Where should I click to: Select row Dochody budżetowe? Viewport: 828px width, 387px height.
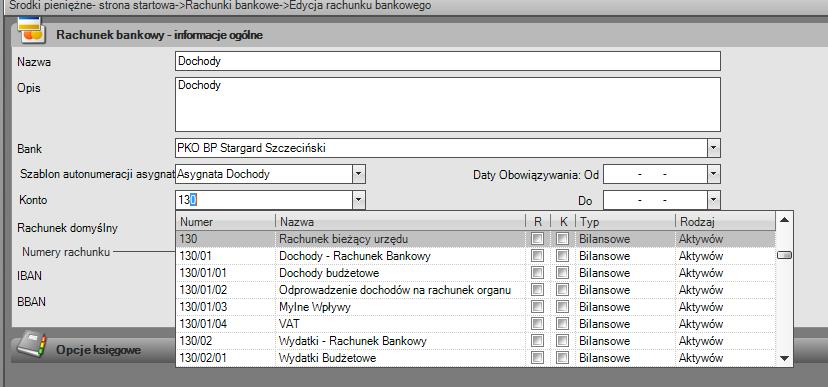476,273
